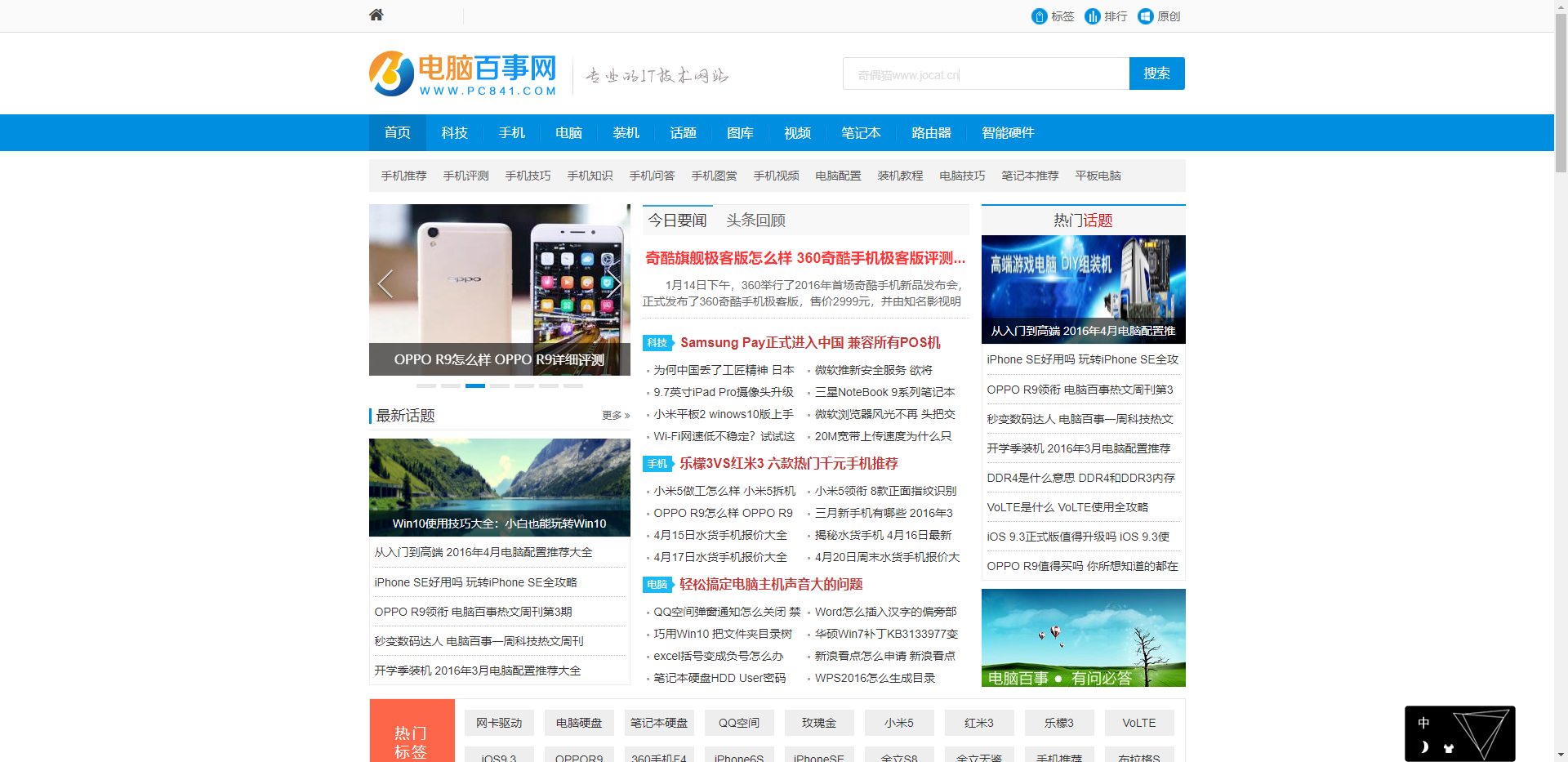This screenshot has height=762, width=1568.
Task: Go to next carousel slide arrow
Action: coord(614,284)
